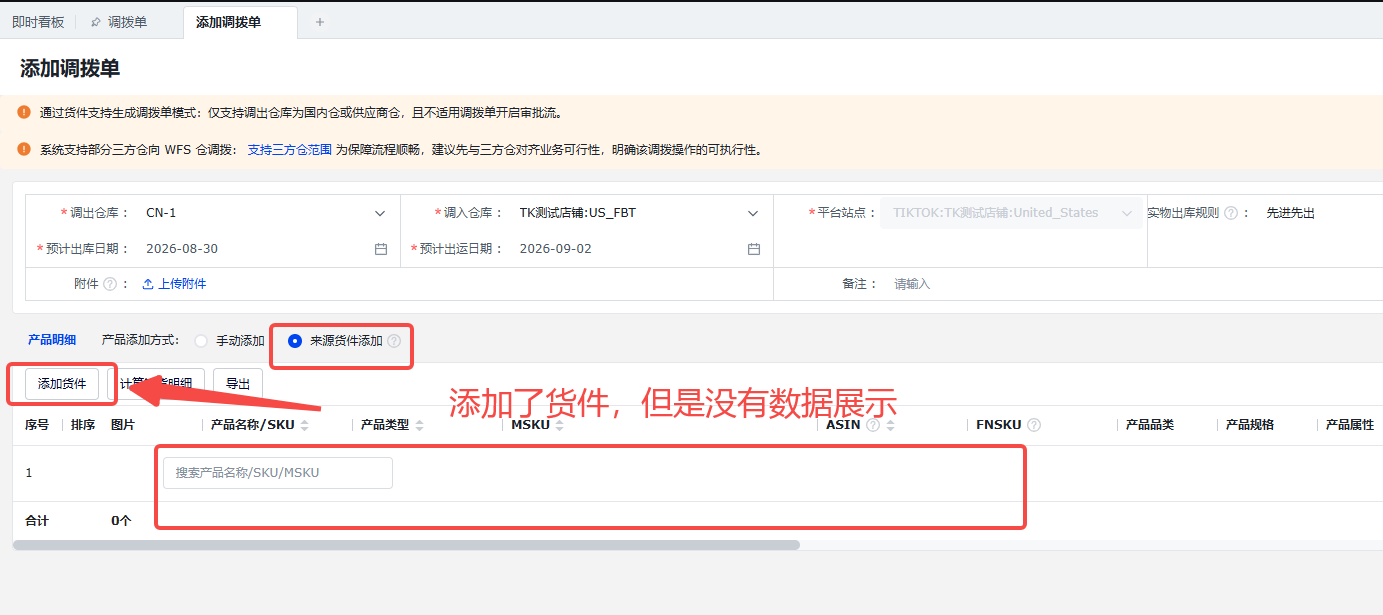The image size is (1383, 615).
Task: Sort by the 产品名称/SKU column
Action: [305, 425]
